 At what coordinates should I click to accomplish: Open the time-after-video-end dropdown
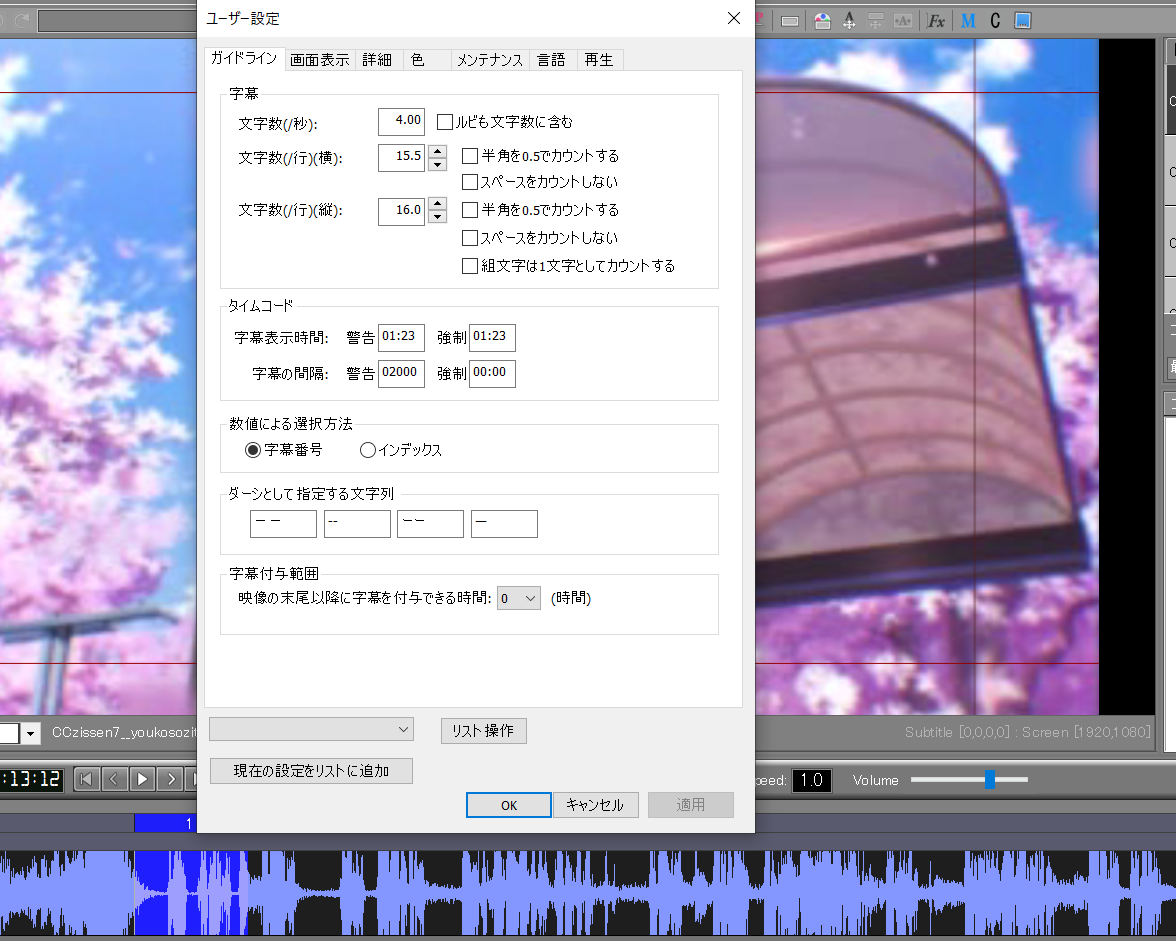point(519,598)
